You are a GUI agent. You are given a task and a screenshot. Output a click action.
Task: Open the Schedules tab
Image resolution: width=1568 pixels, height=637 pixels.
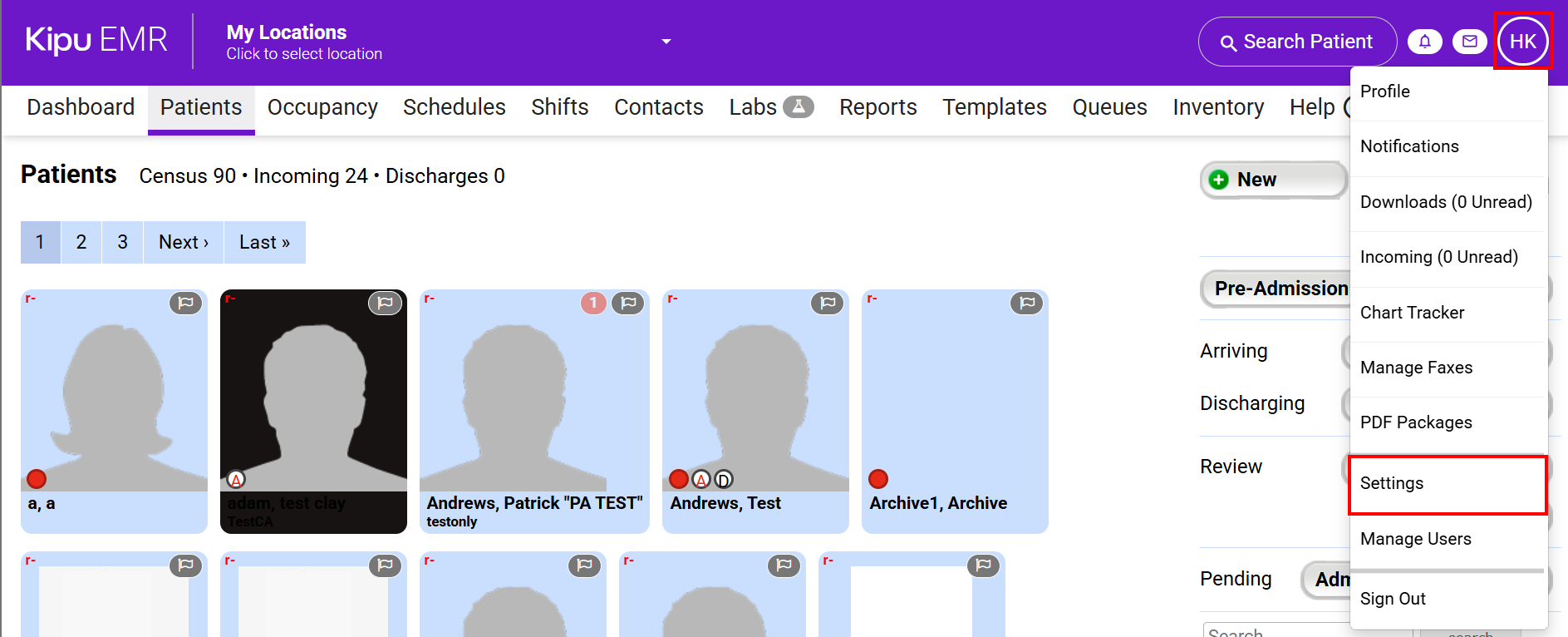tap(454, 107)
